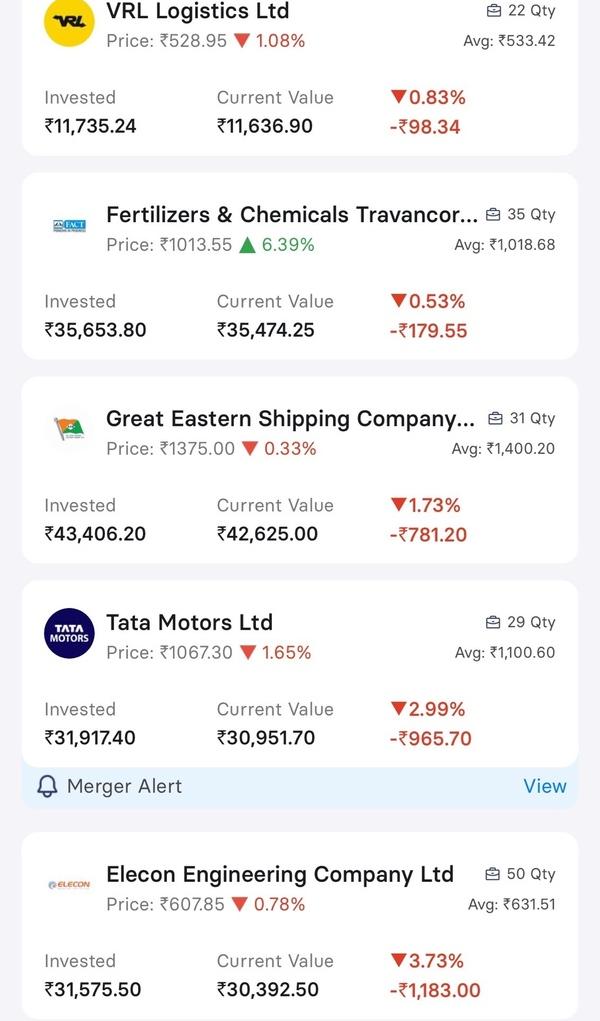600x1021 pixels.
Task: Select Elecon Engineering Company Ltd title
Action: point(280,874)
